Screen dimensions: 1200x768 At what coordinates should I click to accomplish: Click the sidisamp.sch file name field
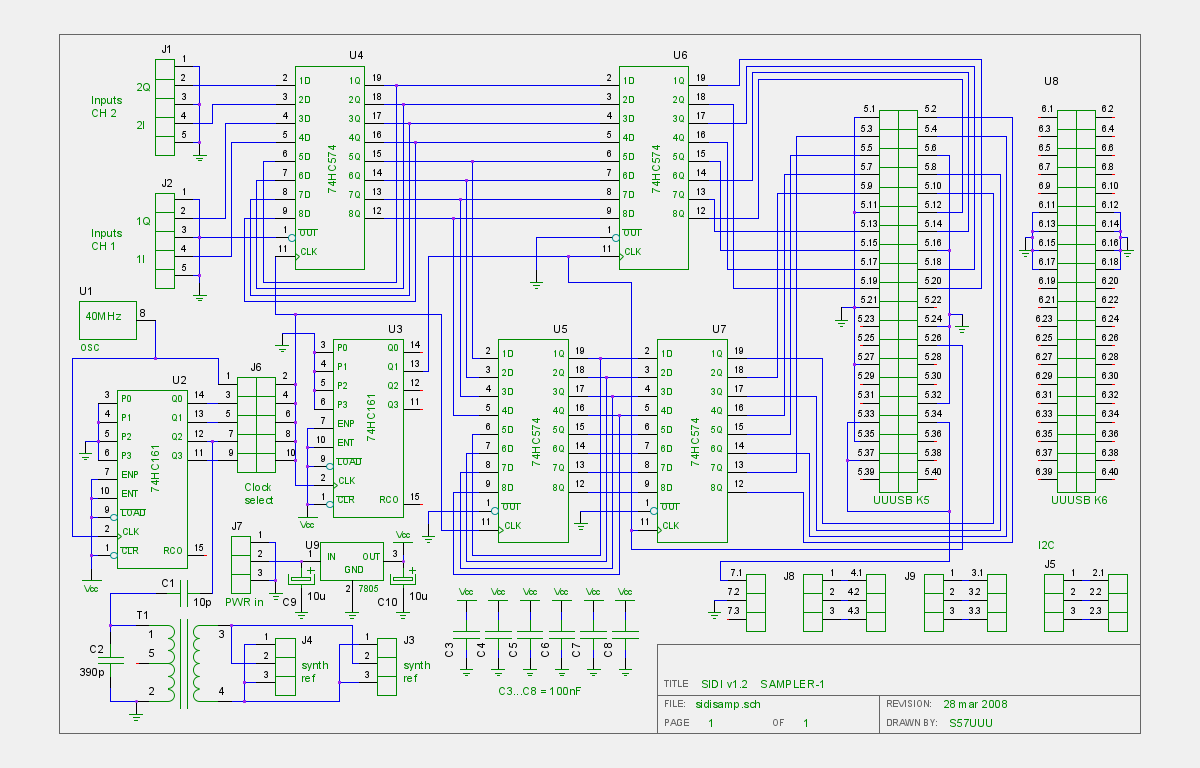click(x=732, y=703)
